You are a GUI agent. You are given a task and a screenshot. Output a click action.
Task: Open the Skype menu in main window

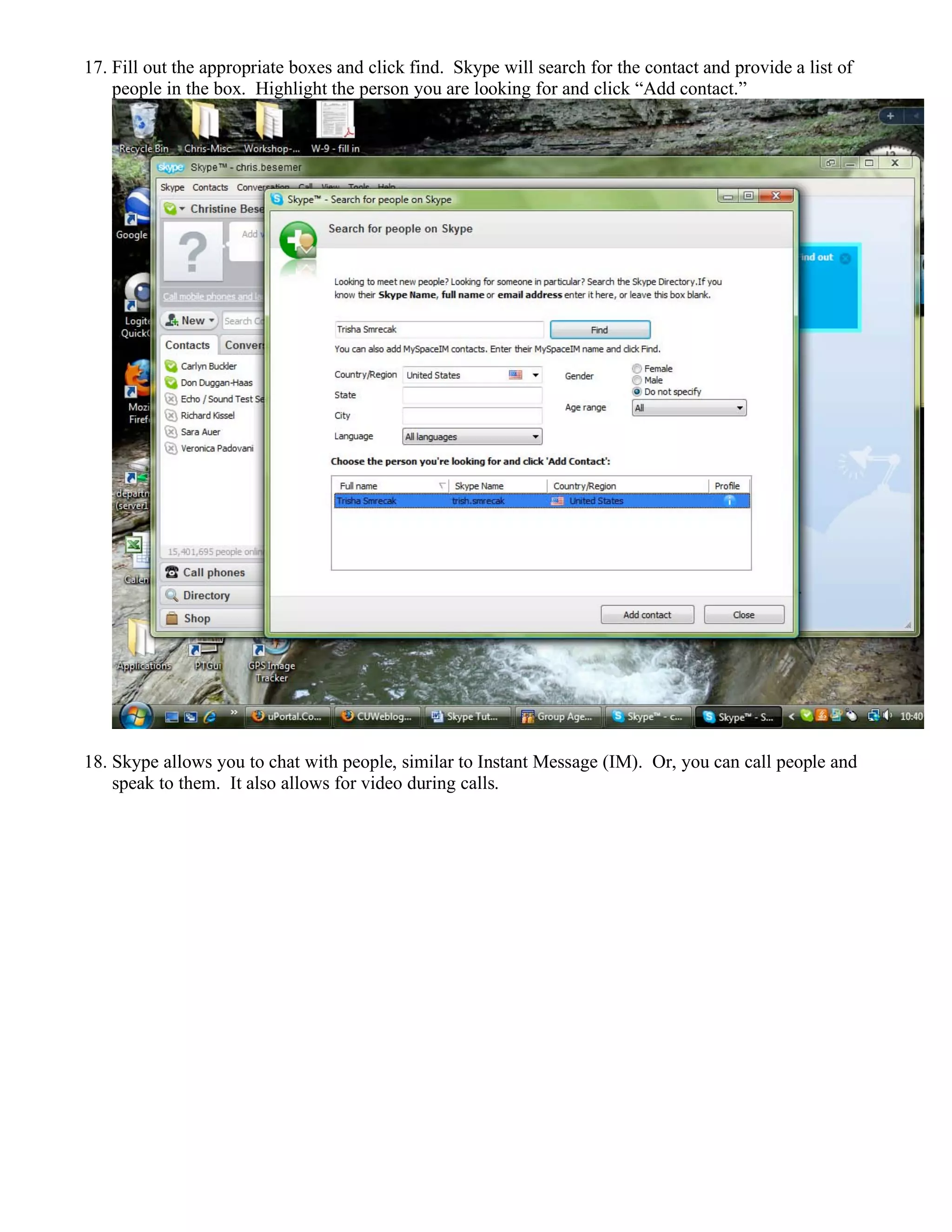[172, 187]
